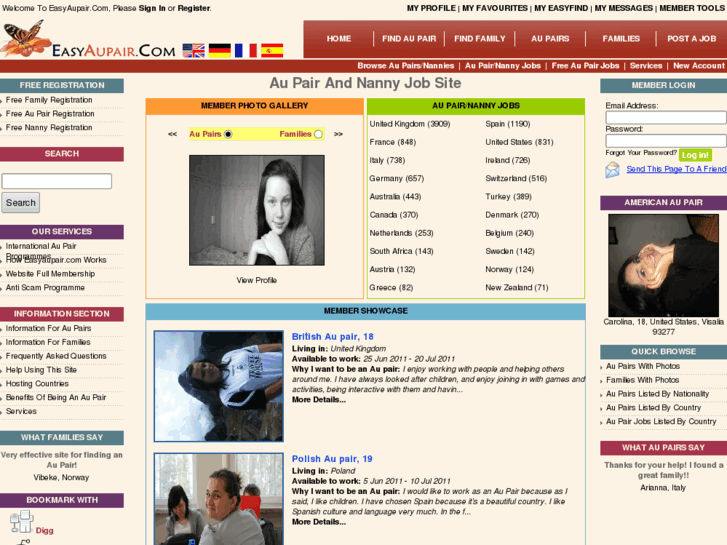This screenshot has width=727, height=545.
Task: Click Browse Au Pairs/Nannies link
Action: (406, 66)
